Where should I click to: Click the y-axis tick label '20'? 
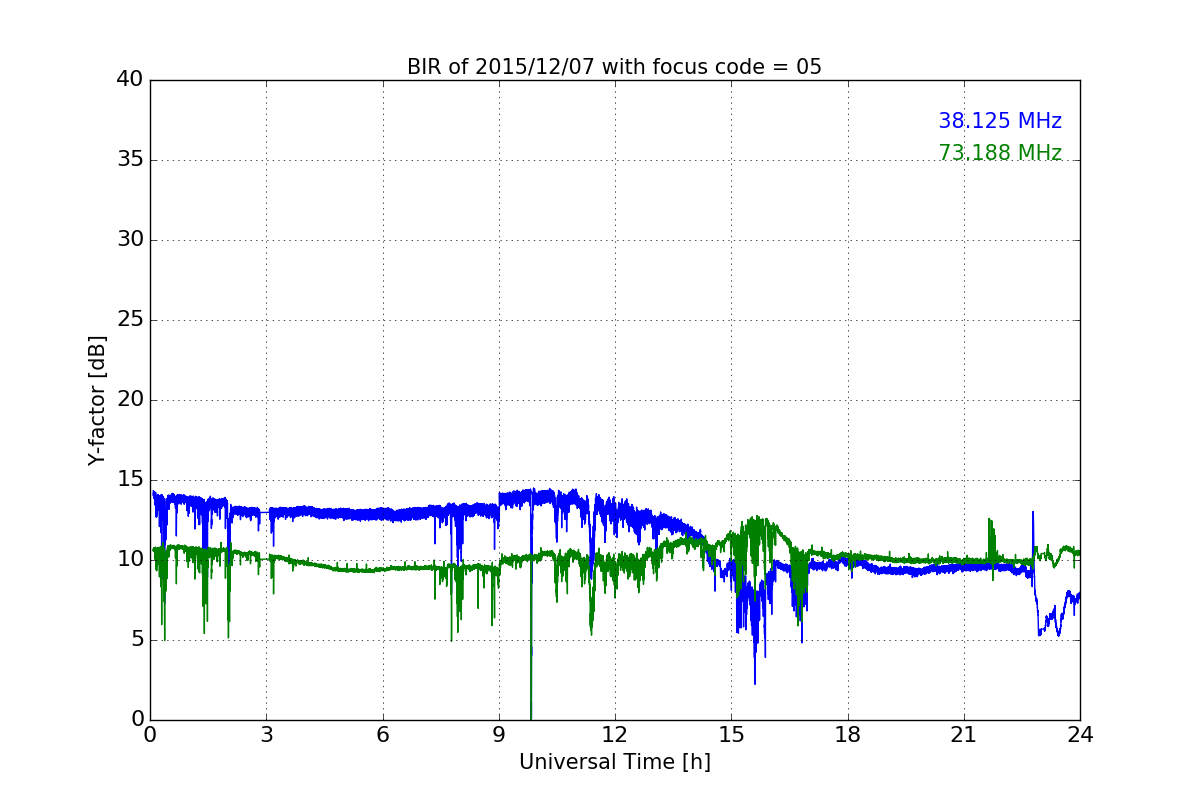coord(130,400)
